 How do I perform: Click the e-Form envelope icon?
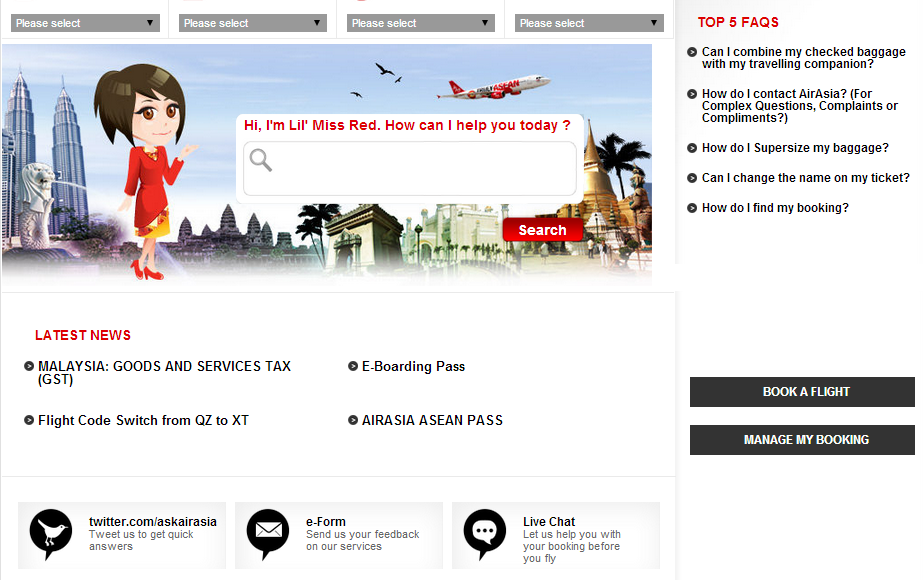click(268, 534)
